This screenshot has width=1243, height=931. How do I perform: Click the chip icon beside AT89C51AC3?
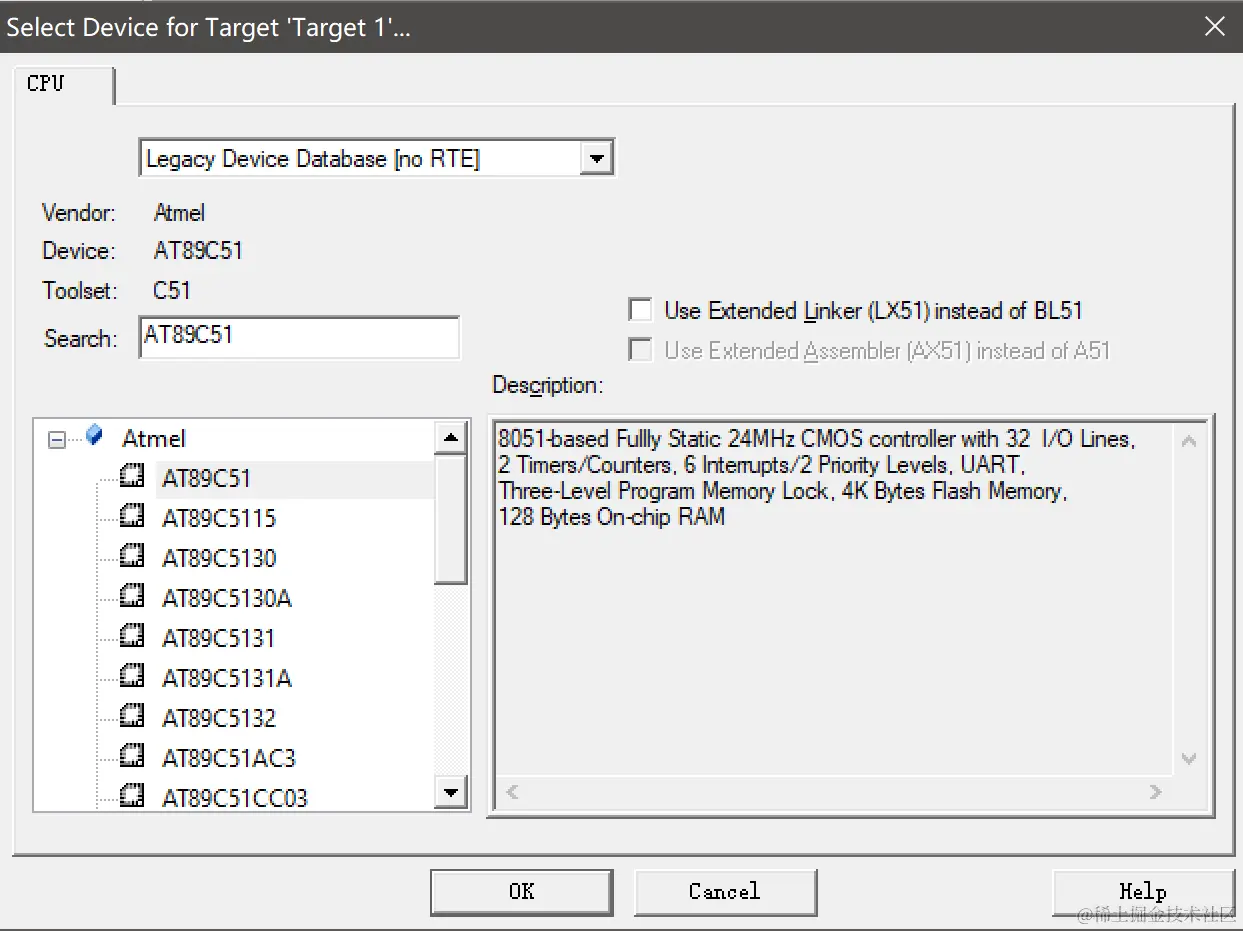132,757
